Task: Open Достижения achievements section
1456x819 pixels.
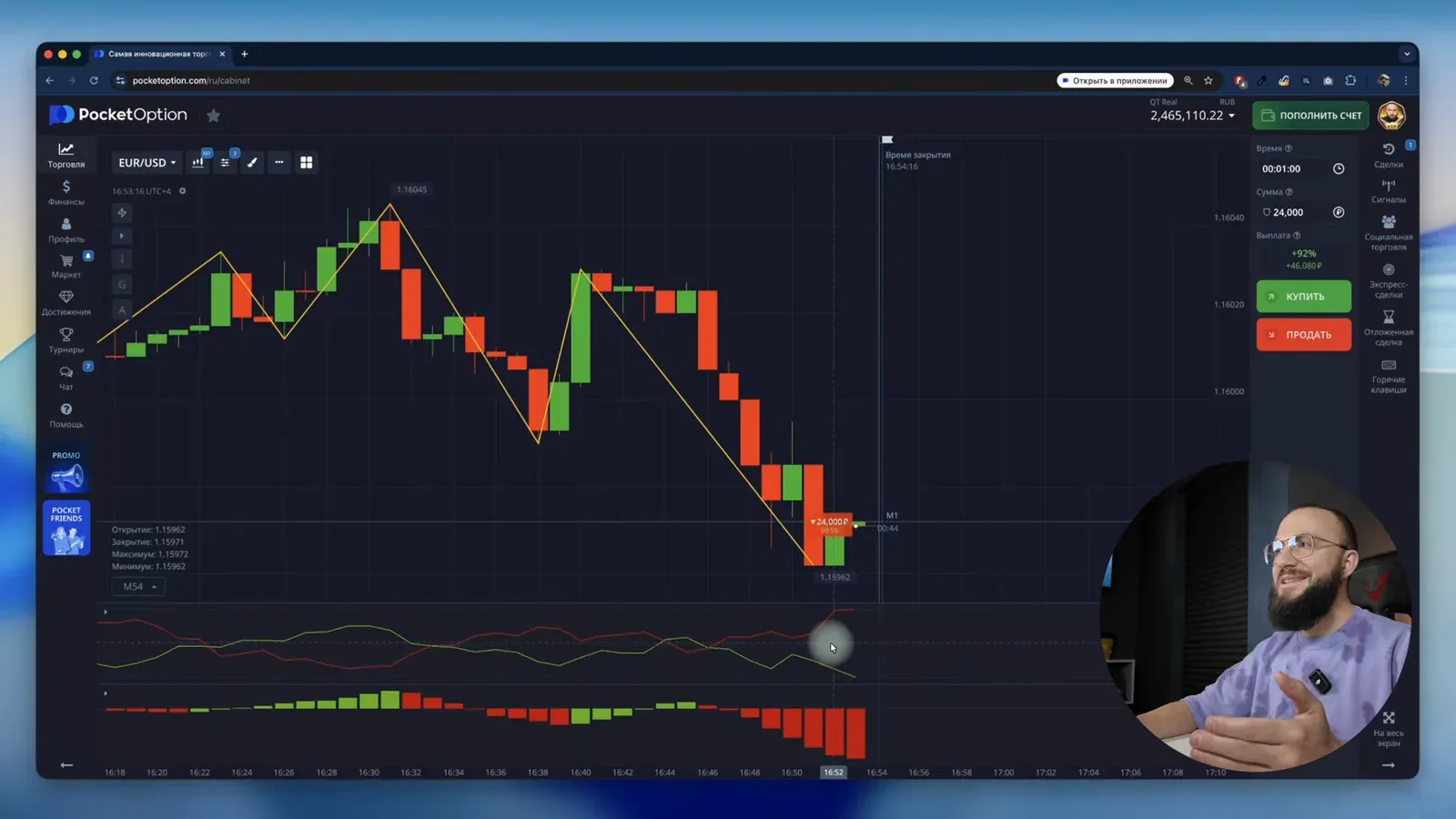Action: [x=66, y=303]
